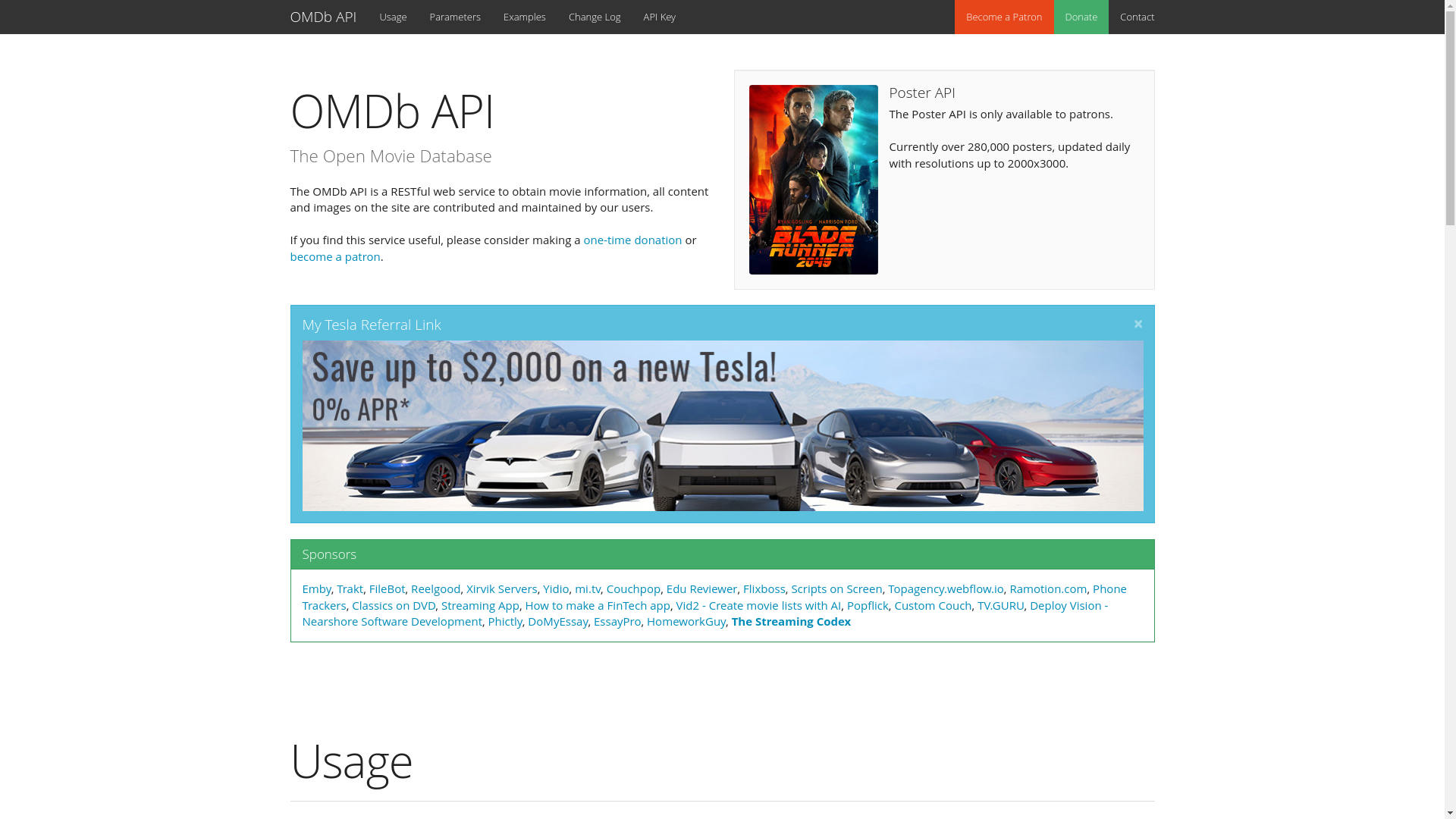Visit the Edu Reviewer link

coord(701,588)
